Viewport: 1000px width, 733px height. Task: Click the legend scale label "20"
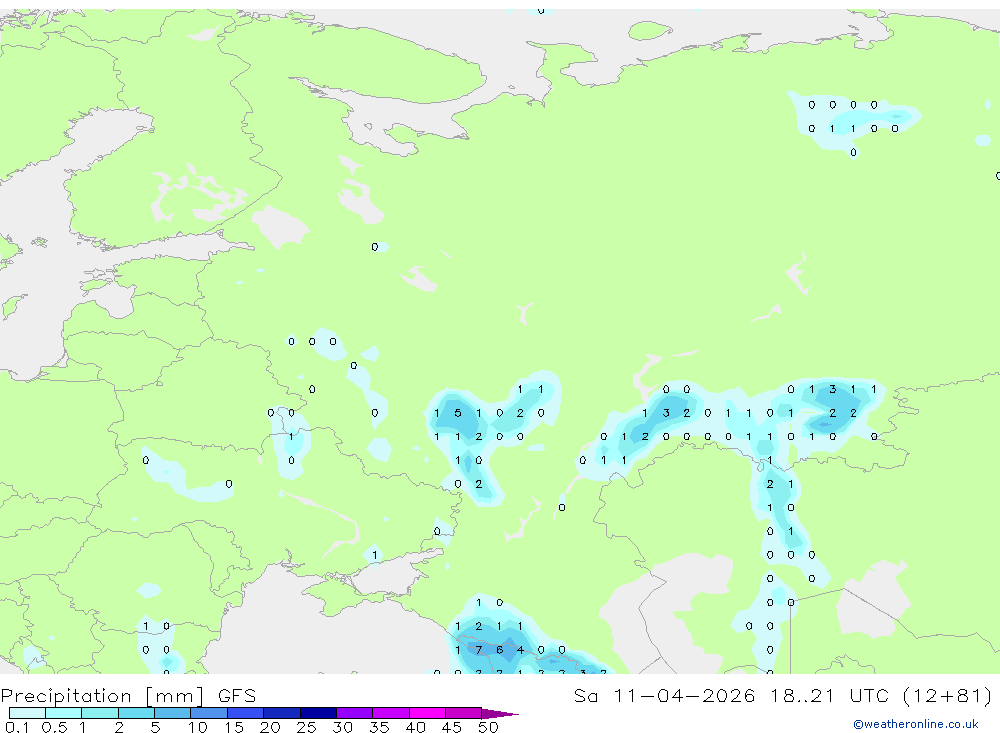click(x=270, y=727)
